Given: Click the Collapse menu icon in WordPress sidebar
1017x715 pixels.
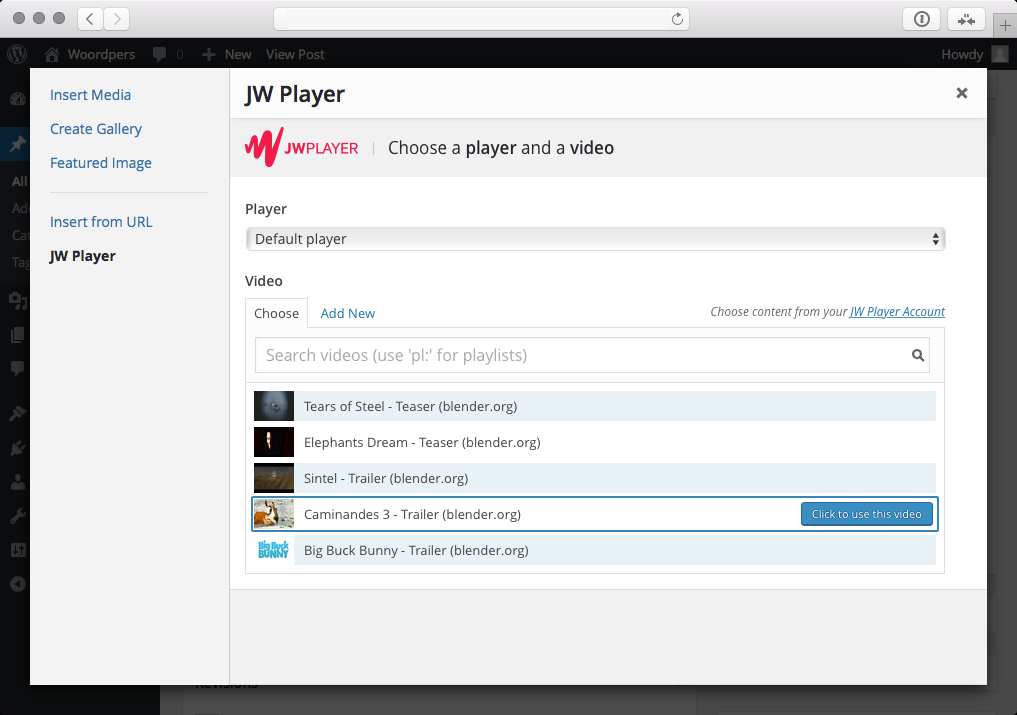Looking at the screenshot, I should point(18,584).
